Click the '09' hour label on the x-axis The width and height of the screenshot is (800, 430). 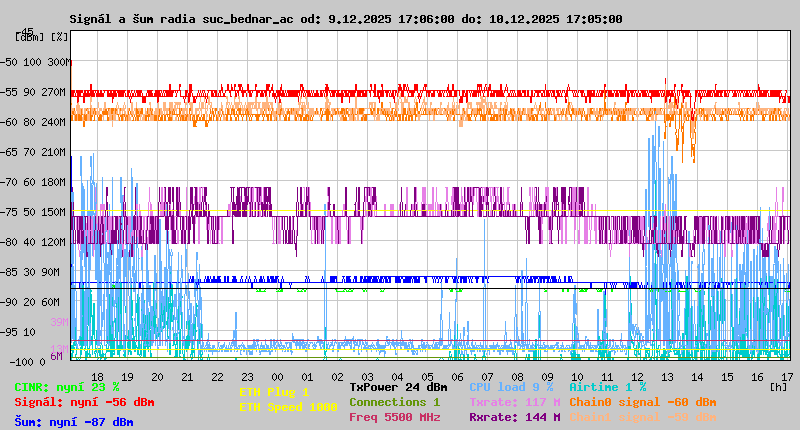pyautogui.click(x=547, y=377)
